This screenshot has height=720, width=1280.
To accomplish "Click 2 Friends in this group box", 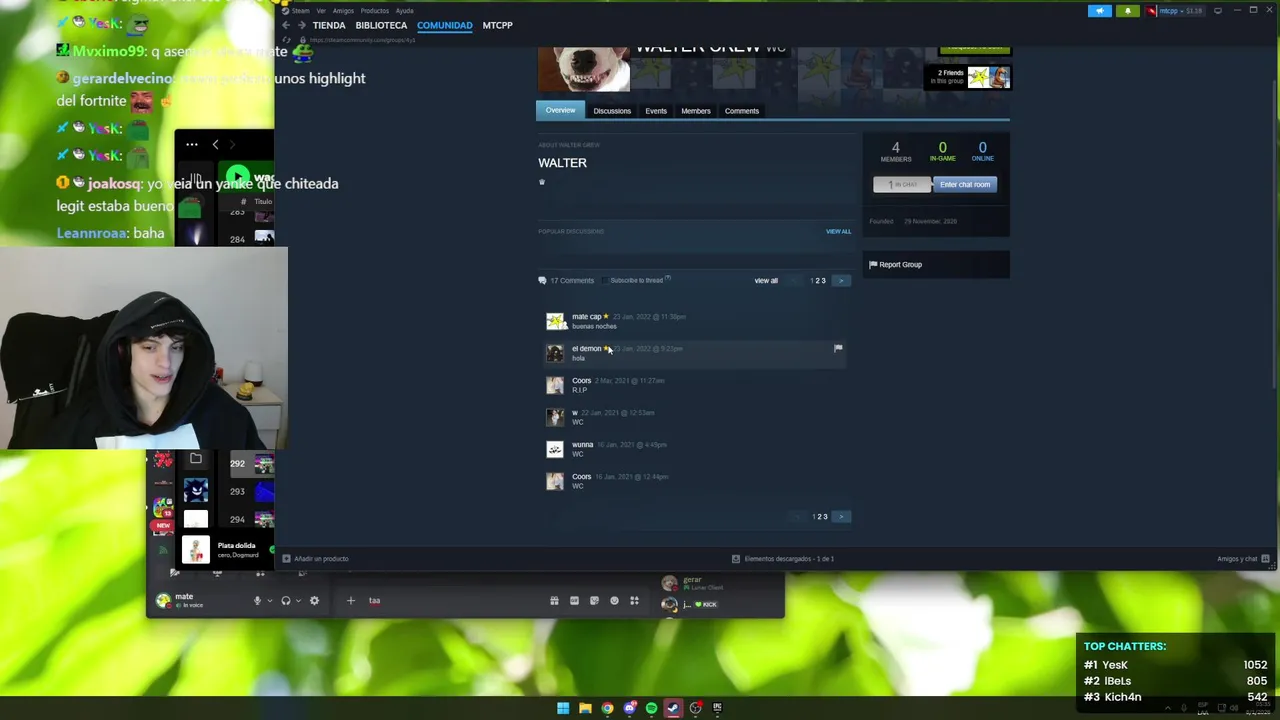I will [x=968, y=77].
